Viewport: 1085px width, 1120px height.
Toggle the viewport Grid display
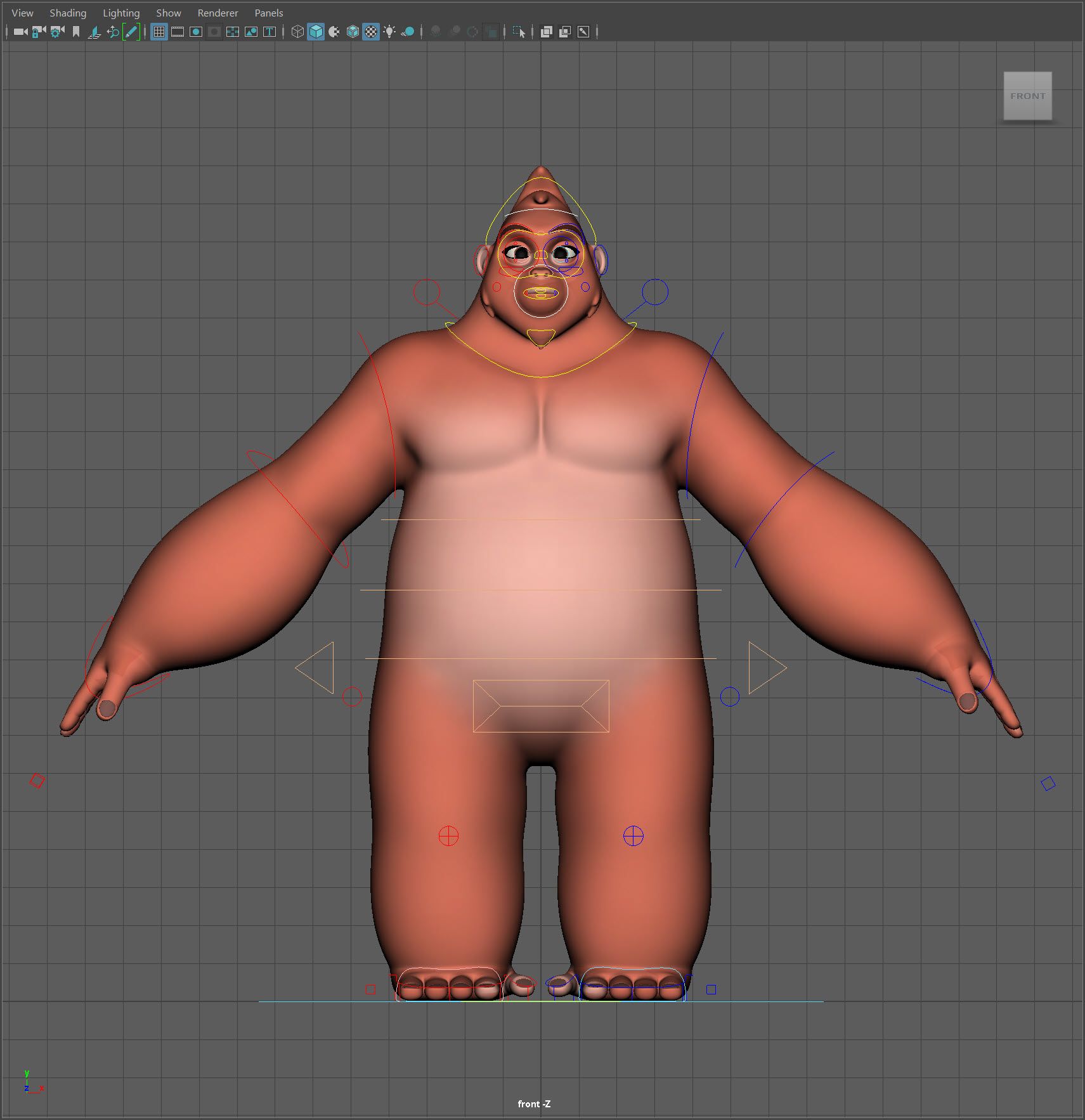point(159,32)
